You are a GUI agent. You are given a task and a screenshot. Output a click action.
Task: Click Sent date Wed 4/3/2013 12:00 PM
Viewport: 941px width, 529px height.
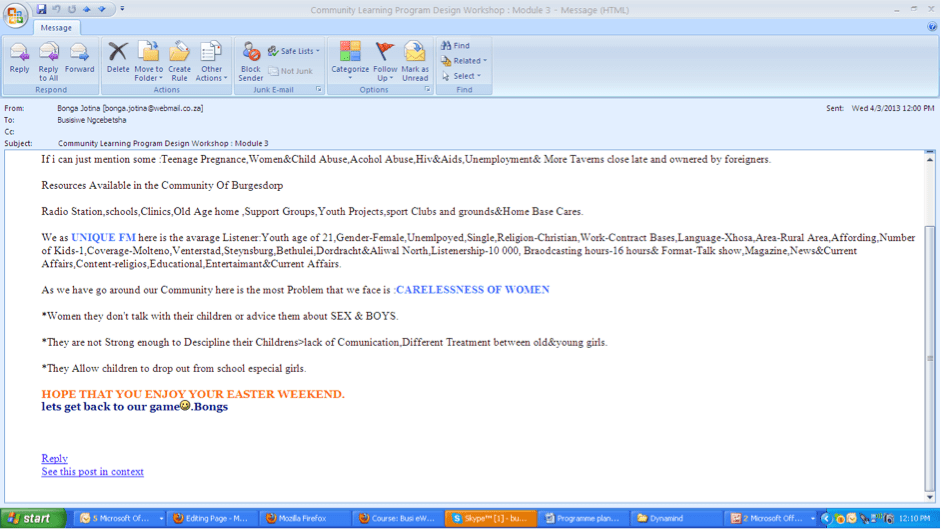pyautogui.click(x=892, y=108)
